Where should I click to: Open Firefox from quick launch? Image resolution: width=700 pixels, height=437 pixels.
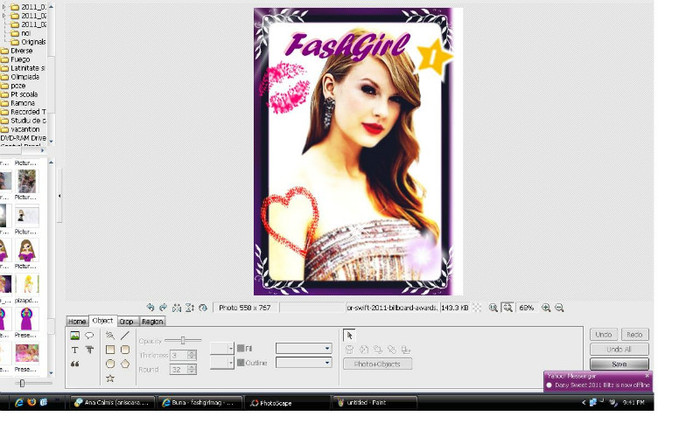[x=31, y=402]
